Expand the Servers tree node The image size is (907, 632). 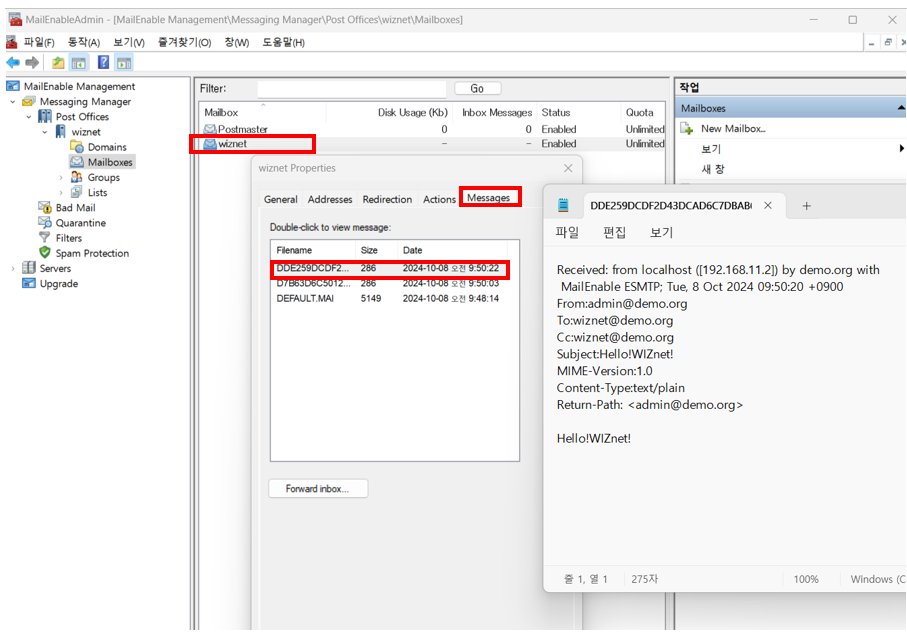(13, 268)
